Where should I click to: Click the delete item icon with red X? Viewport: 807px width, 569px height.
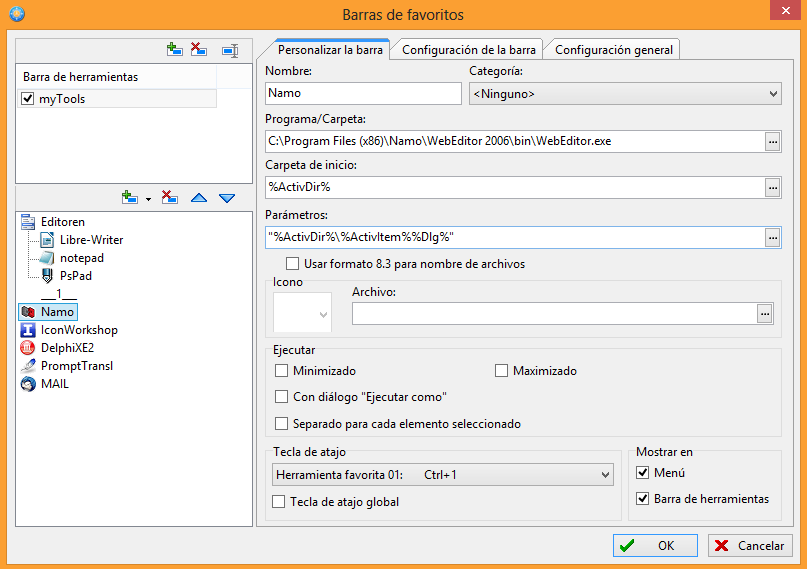click(170, 198)
